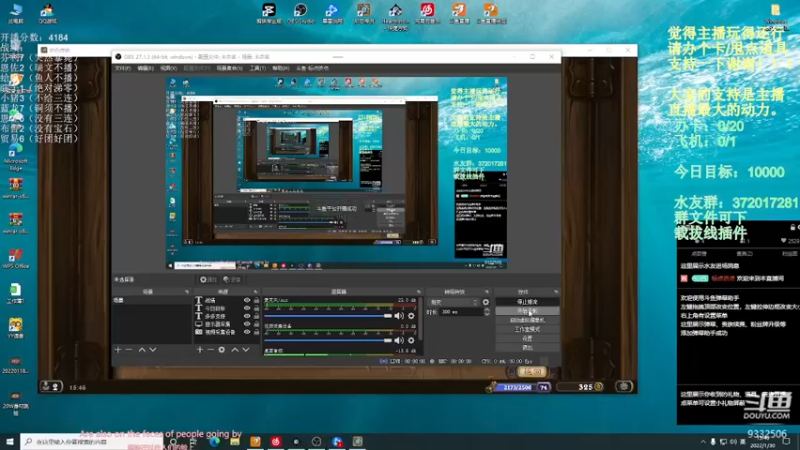This screenshot has width=800, height=450.
Task: Adjust 麦克风/Aux volume slider
Action: coord(328,316)
